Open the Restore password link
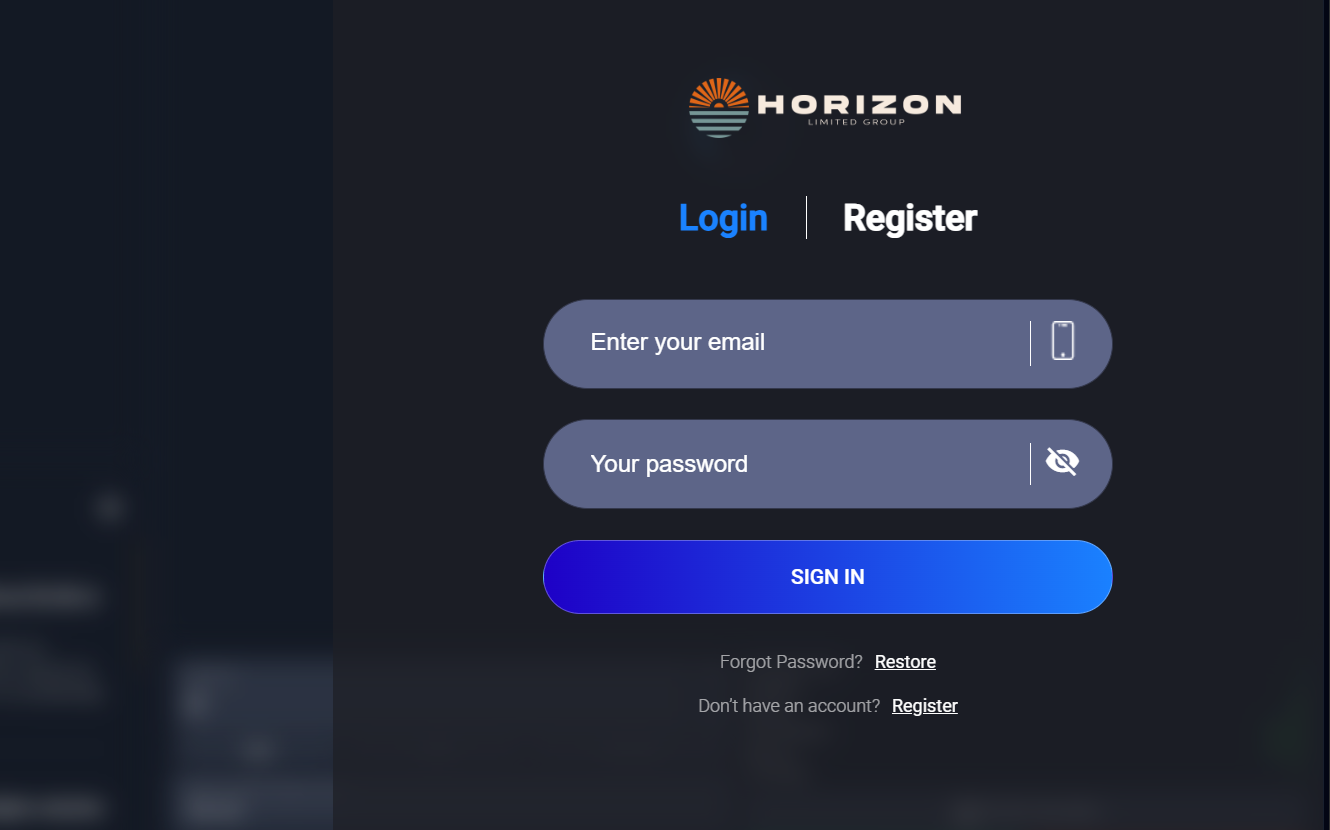This screenshot has width=1330, height=830. click(x=905, y=662)
